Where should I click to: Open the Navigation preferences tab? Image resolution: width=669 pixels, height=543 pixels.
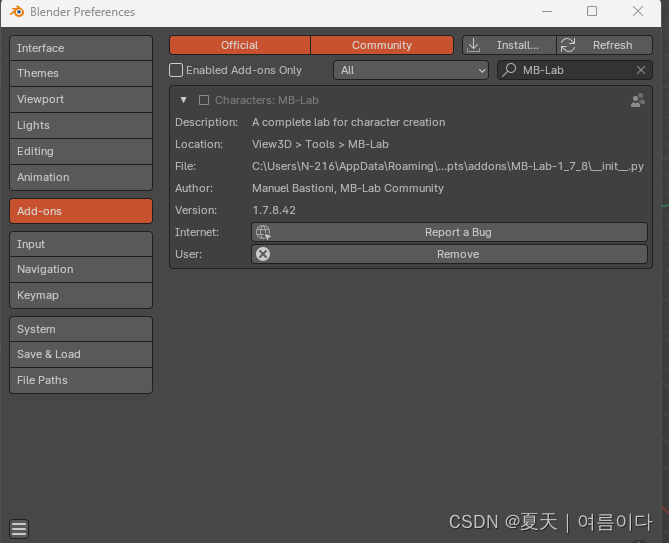pos(81,270)
